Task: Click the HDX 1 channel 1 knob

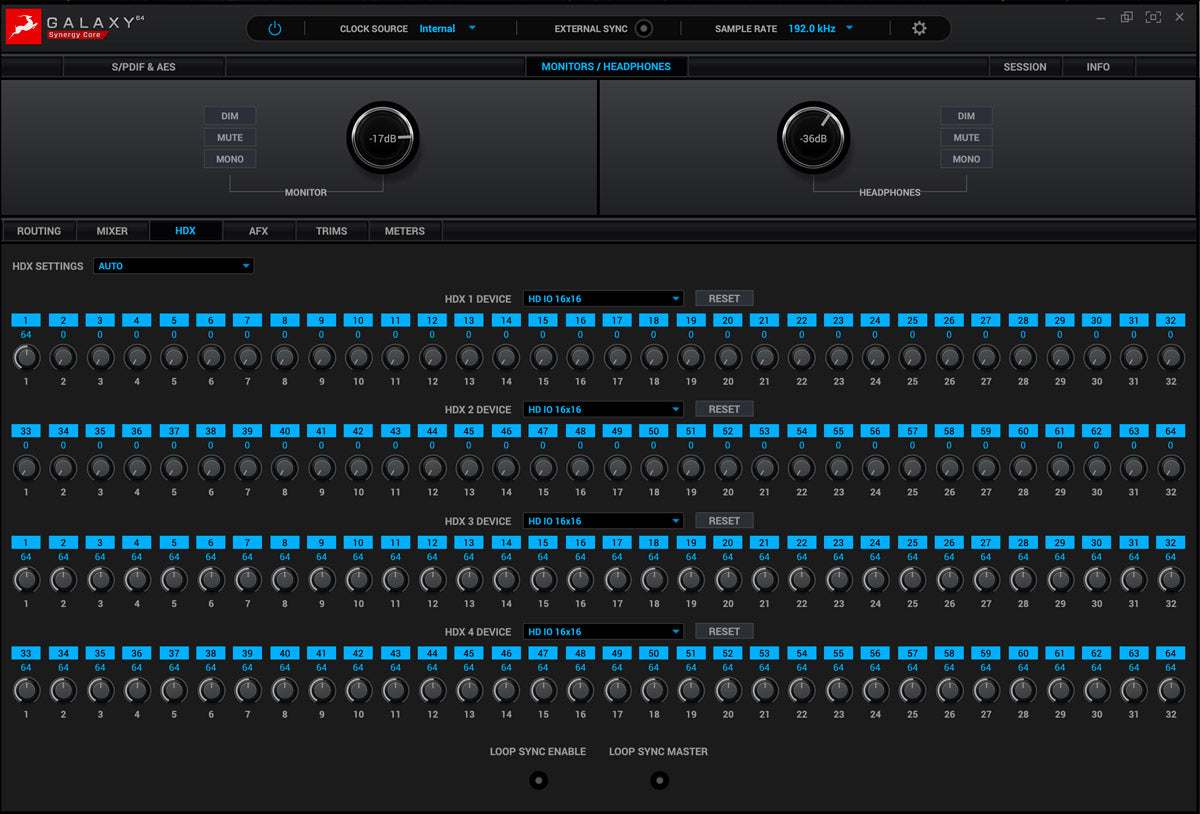Action: (x=26, y=357)
